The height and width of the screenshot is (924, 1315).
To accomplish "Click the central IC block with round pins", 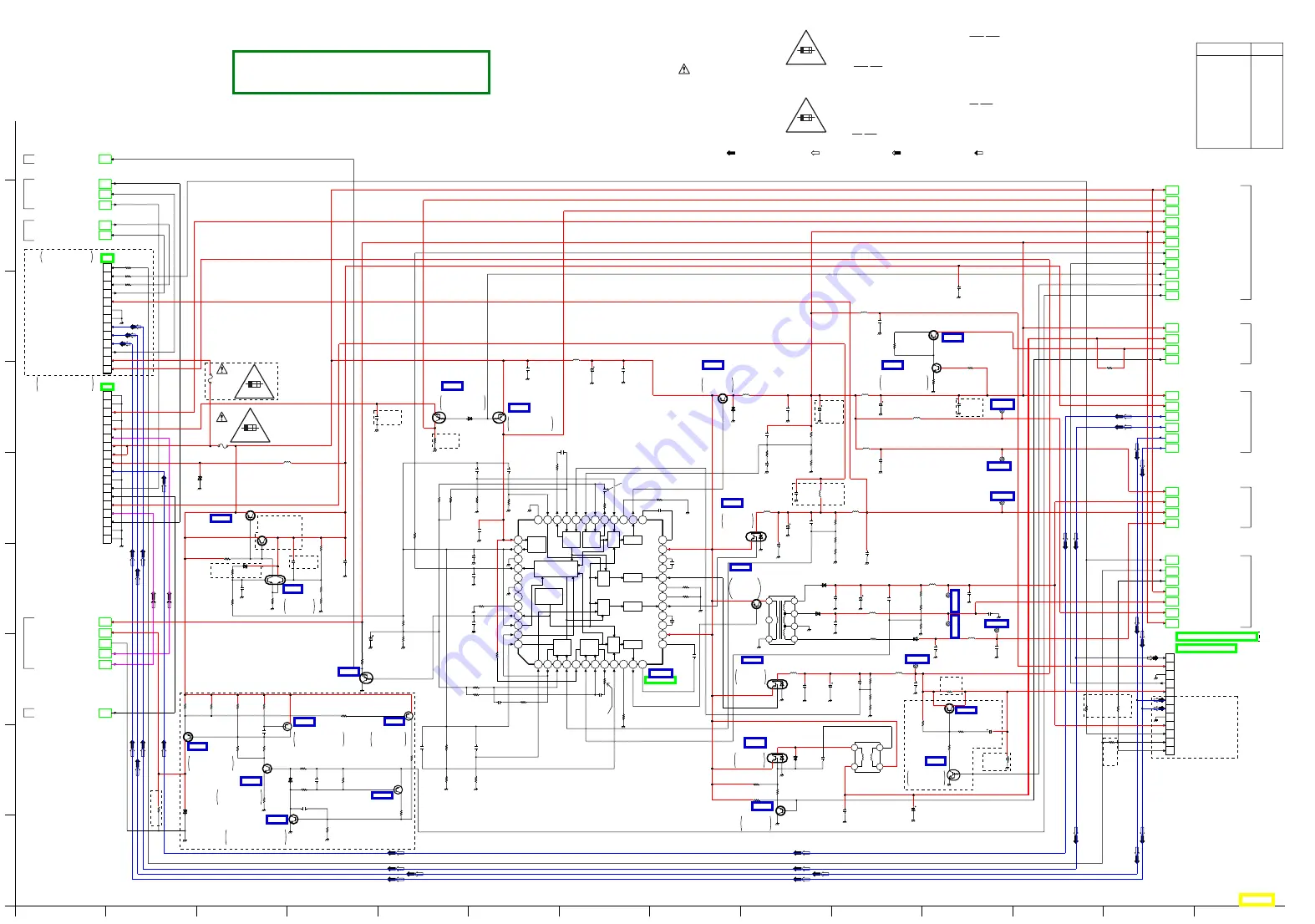I will click(591, 591).
